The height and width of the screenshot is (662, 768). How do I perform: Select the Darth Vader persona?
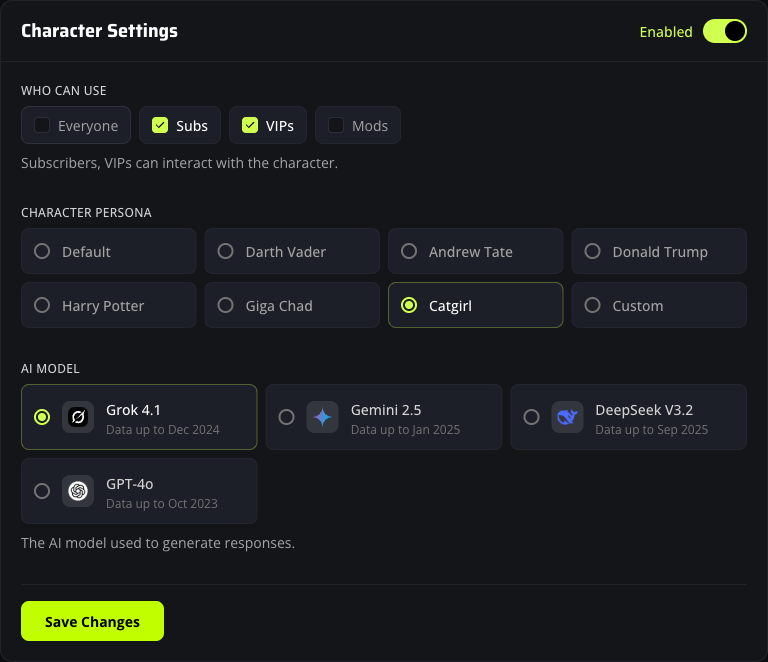tap(292, 251)
